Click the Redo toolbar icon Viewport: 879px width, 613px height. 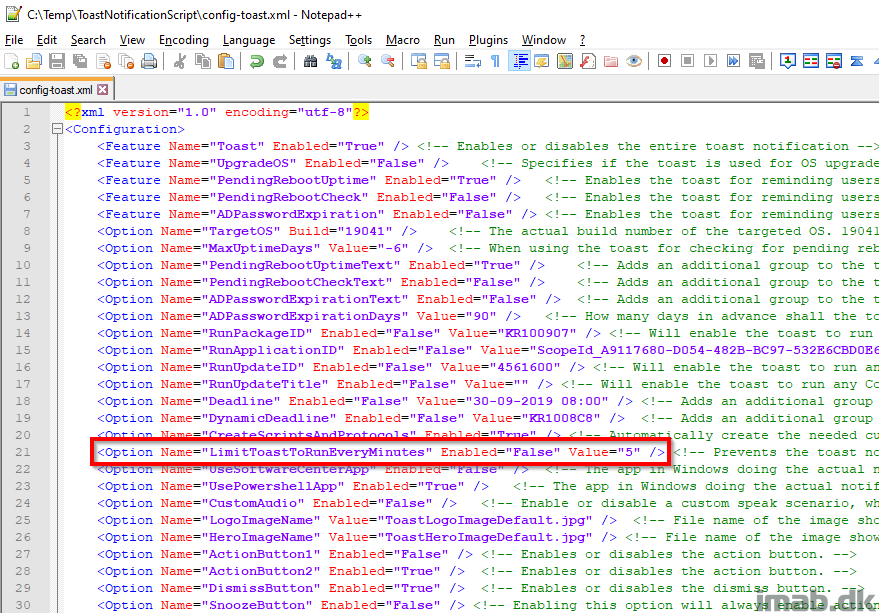[x=279, y=61]
